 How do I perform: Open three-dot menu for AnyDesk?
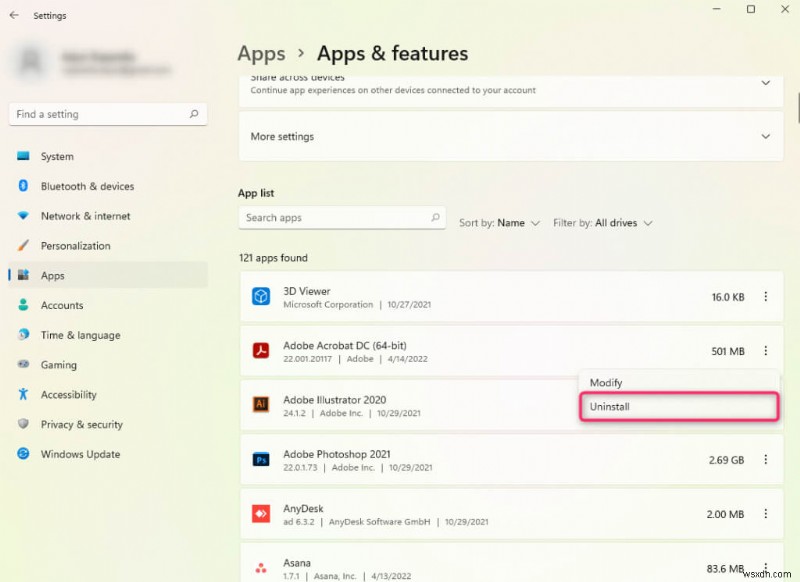(765, 514)
